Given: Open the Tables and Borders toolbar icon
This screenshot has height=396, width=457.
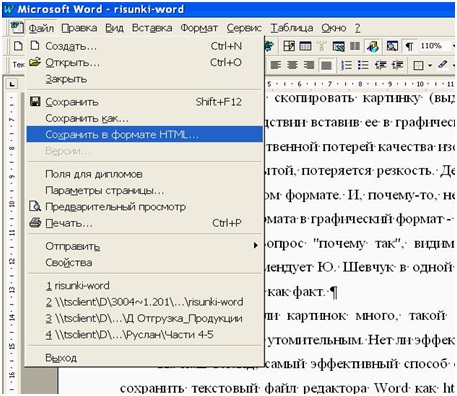Looking at the screenshot, I should pos(289,46).
